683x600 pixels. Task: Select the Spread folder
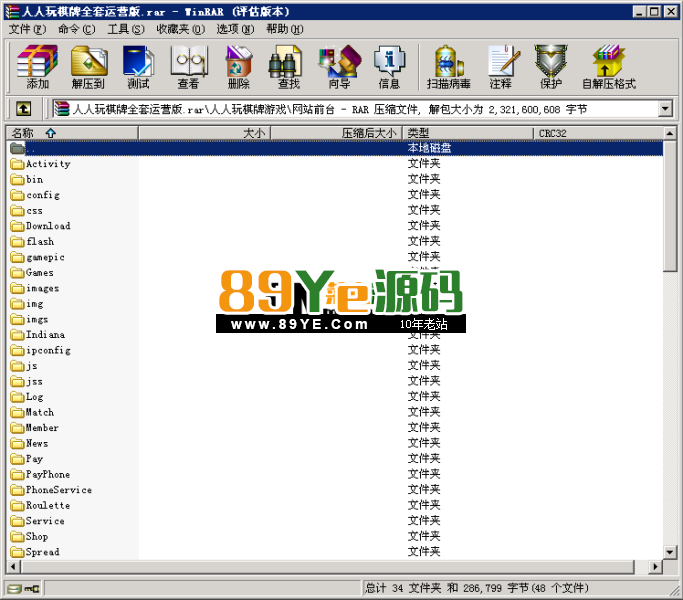click(x=35, y=552)
